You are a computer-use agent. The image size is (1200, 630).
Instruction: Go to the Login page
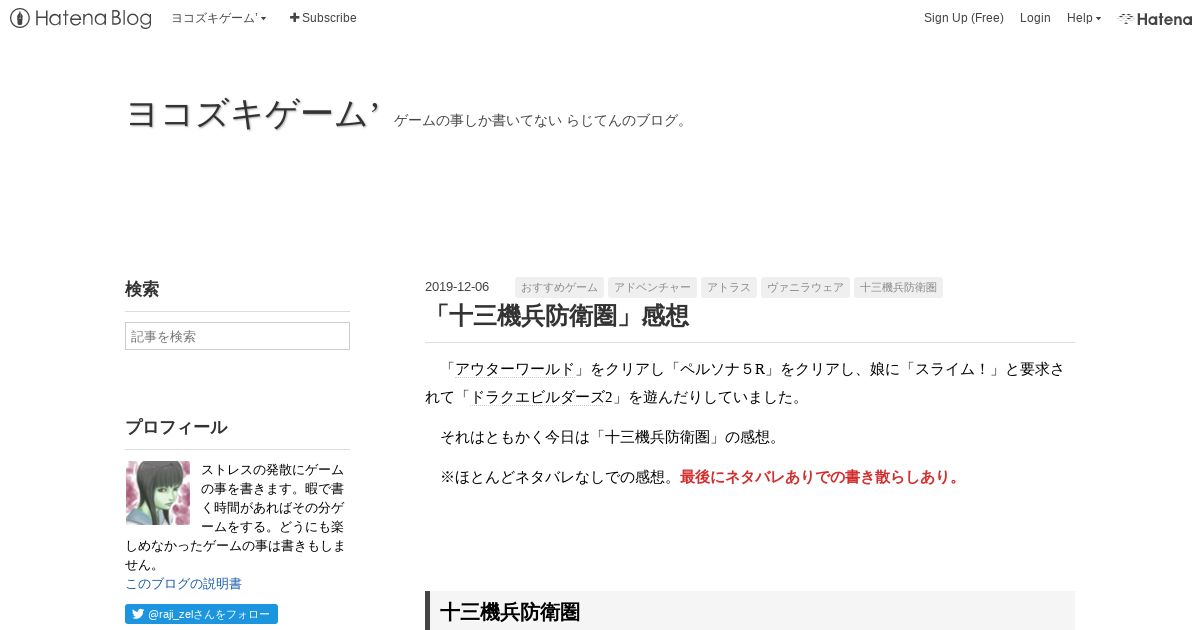click(x=1035, y=18)
